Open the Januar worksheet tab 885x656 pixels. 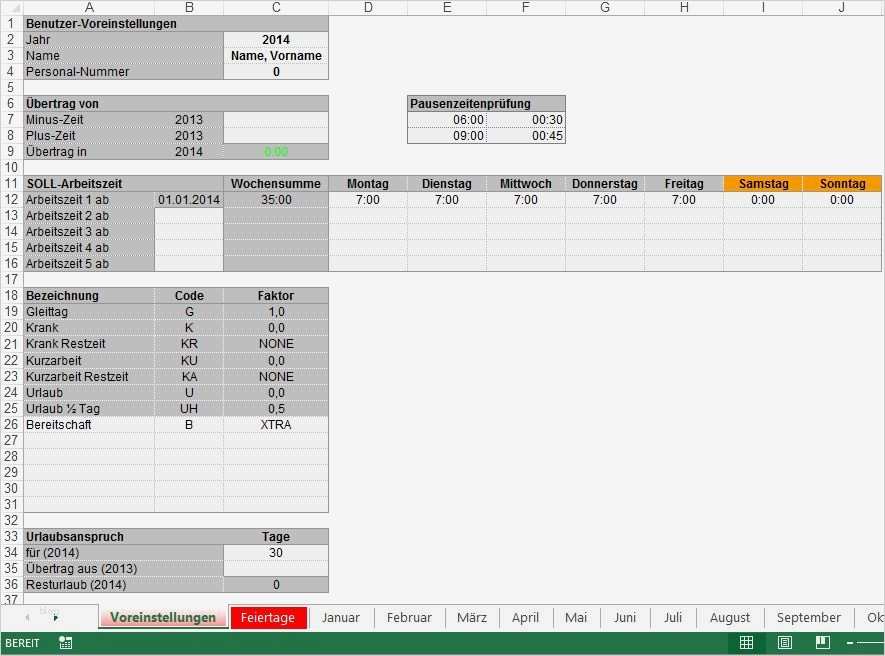click(x=340, y=617)
